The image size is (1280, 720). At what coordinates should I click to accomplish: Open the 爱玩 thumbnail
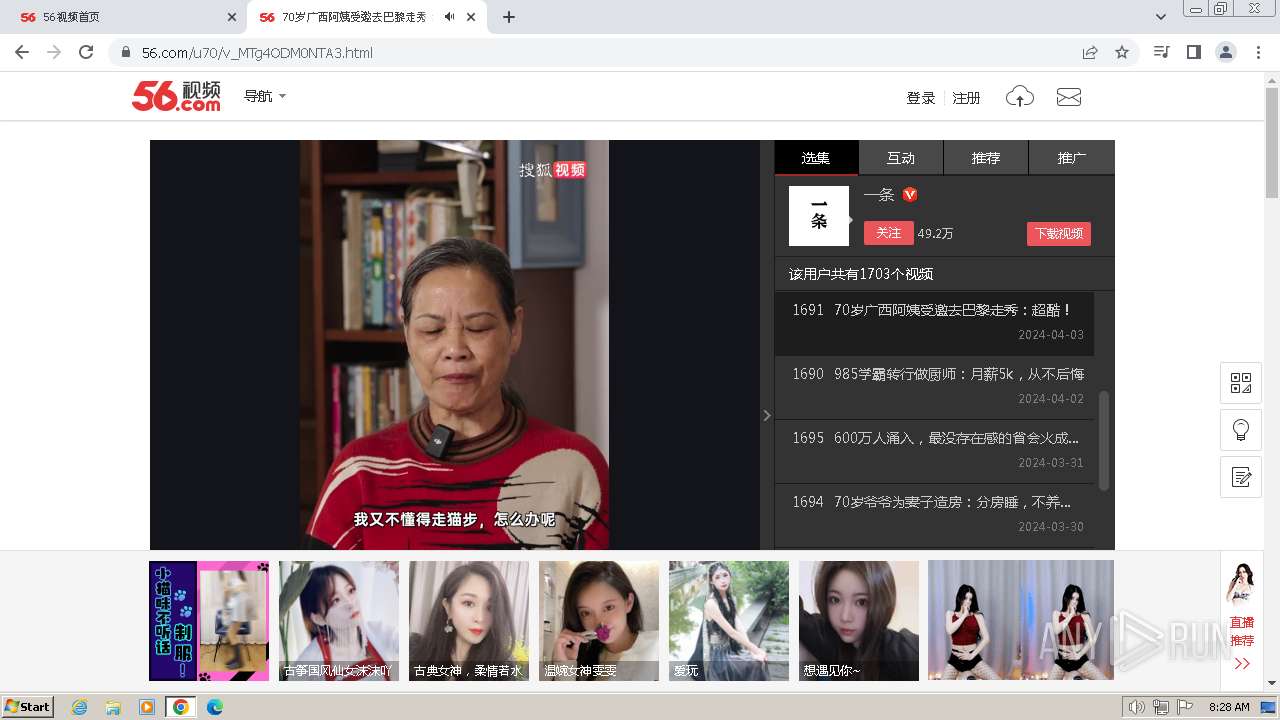click(729, 621)
